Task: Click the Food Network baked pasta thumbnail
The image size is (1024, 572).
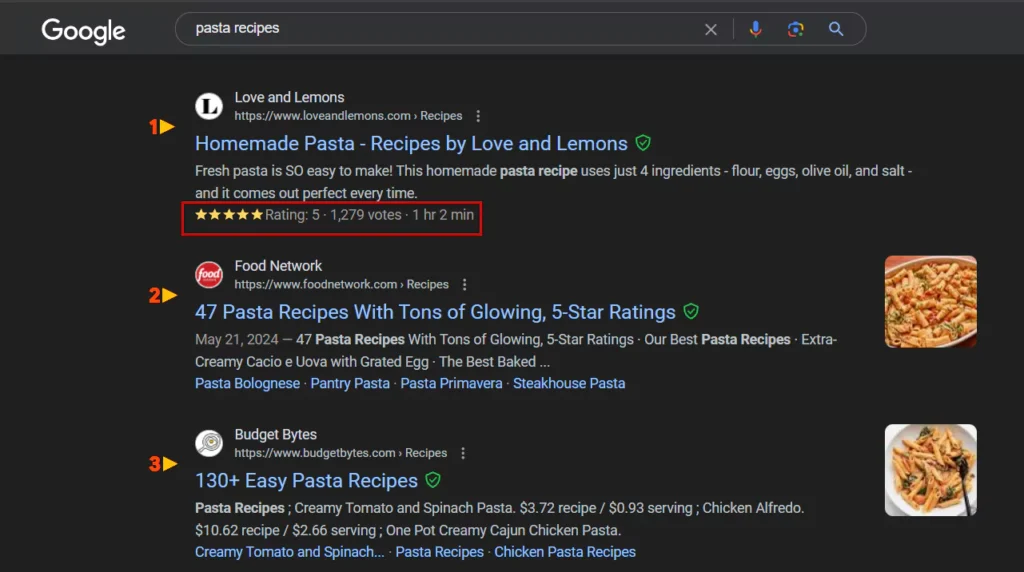Action: point(930,302)
